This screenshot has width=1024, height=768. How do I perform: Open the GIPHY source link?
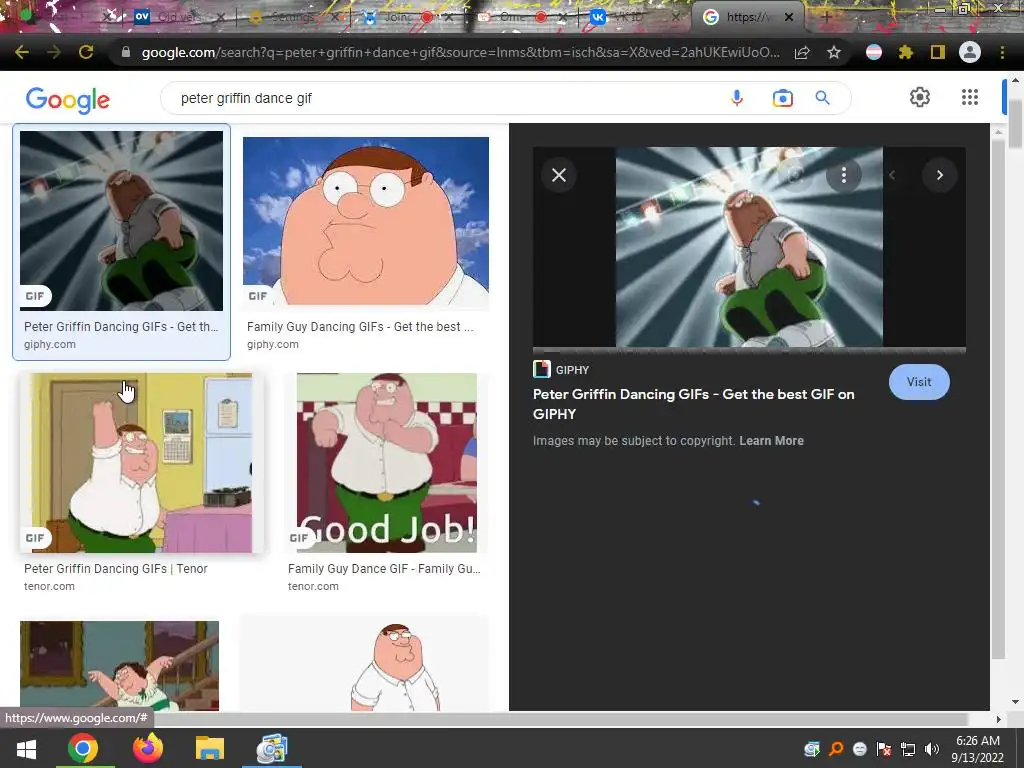(x=562, y=370)
